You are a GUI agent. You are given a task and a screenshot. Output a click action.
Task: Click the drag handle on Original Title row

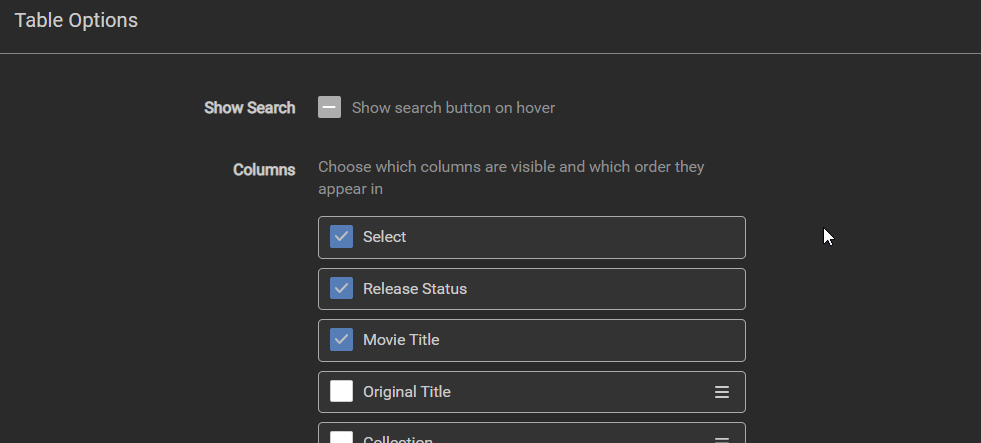722,392
